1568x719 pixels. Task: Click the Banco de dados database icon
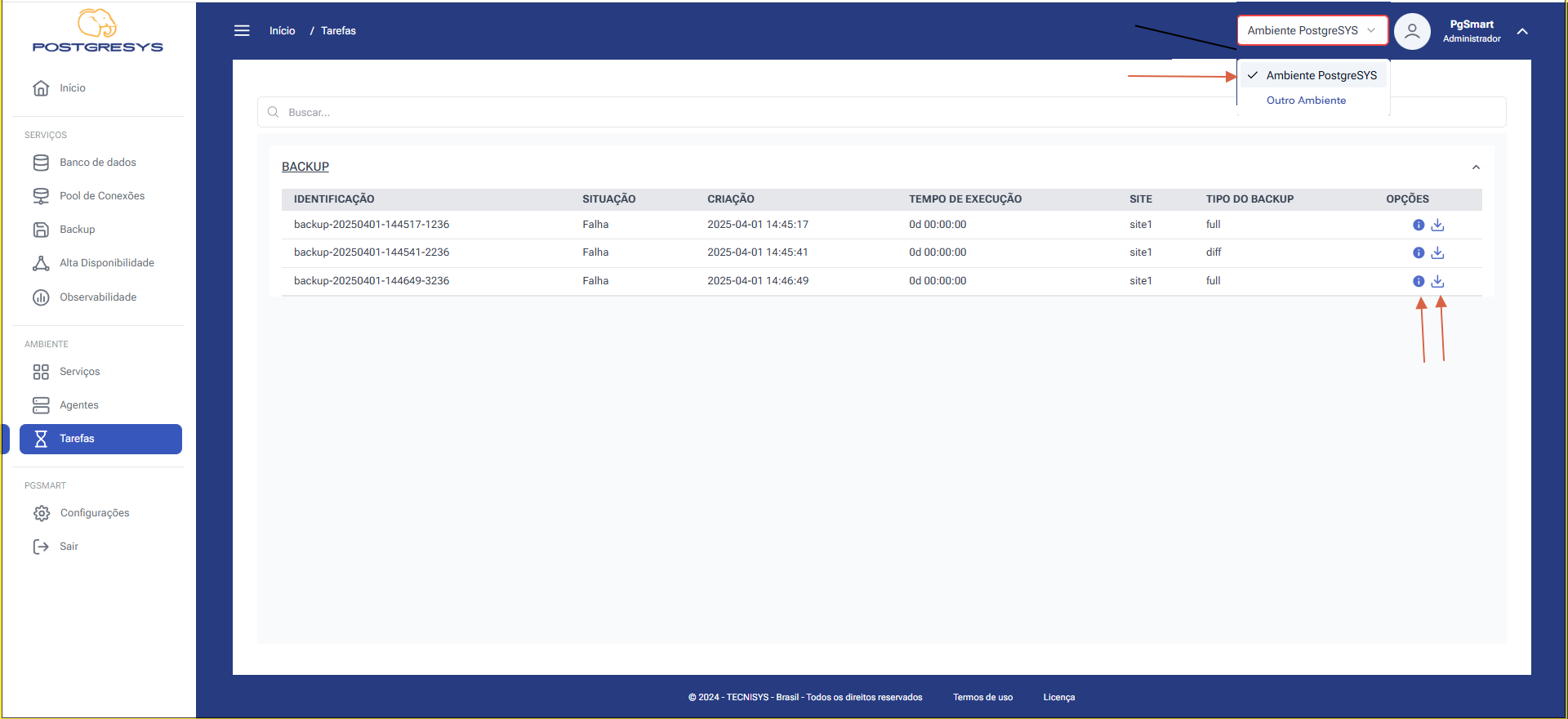41,163
